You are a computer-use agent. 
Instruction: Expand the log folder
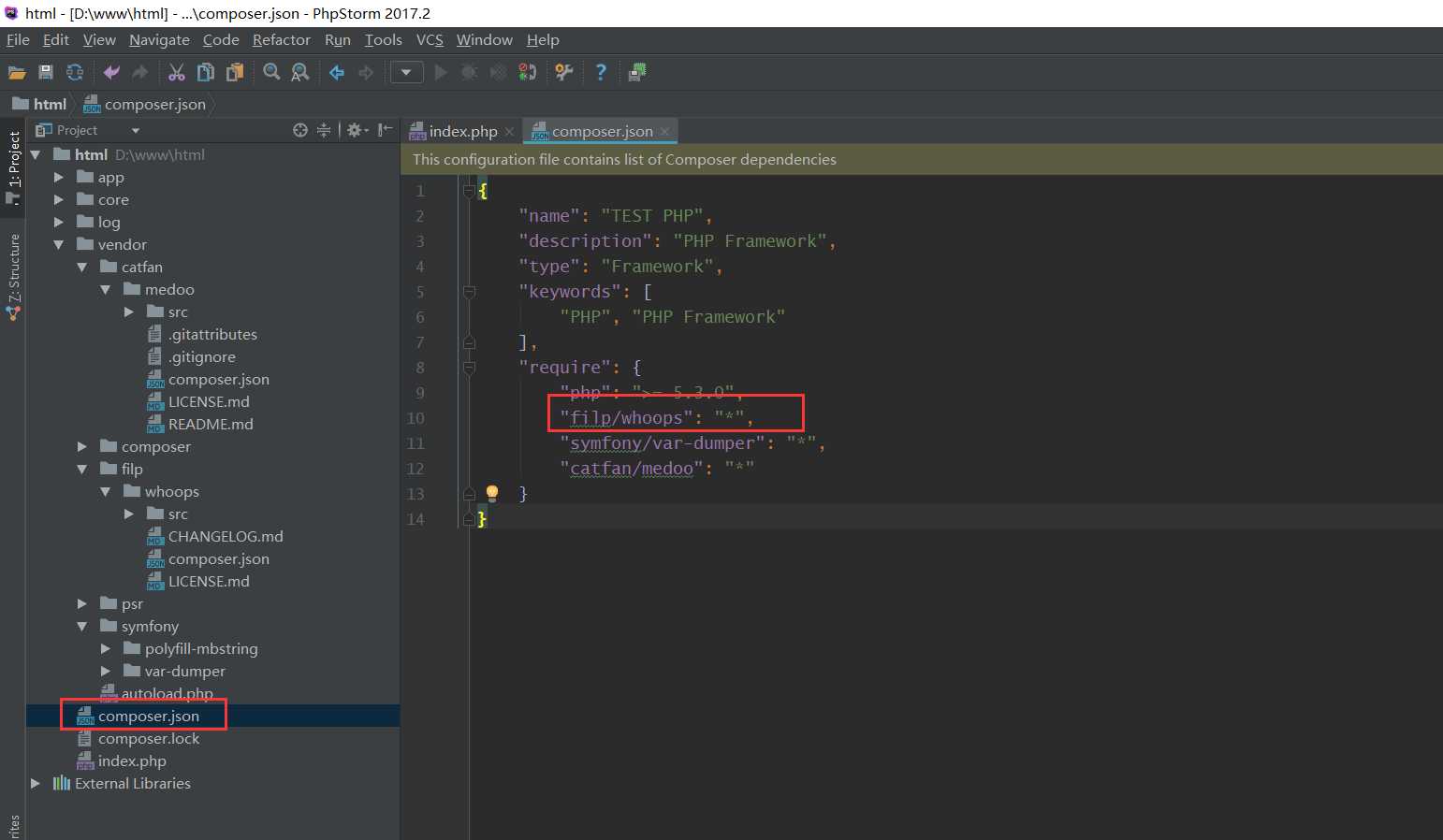(58, 222)
